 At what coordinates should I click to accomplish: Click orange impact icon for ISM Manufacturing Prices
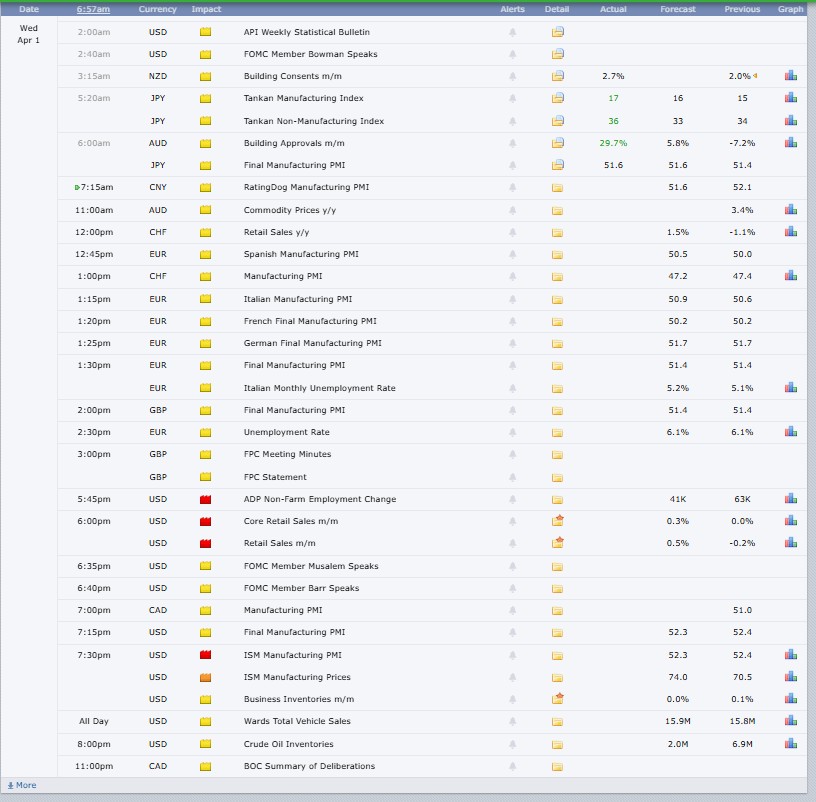206,677
